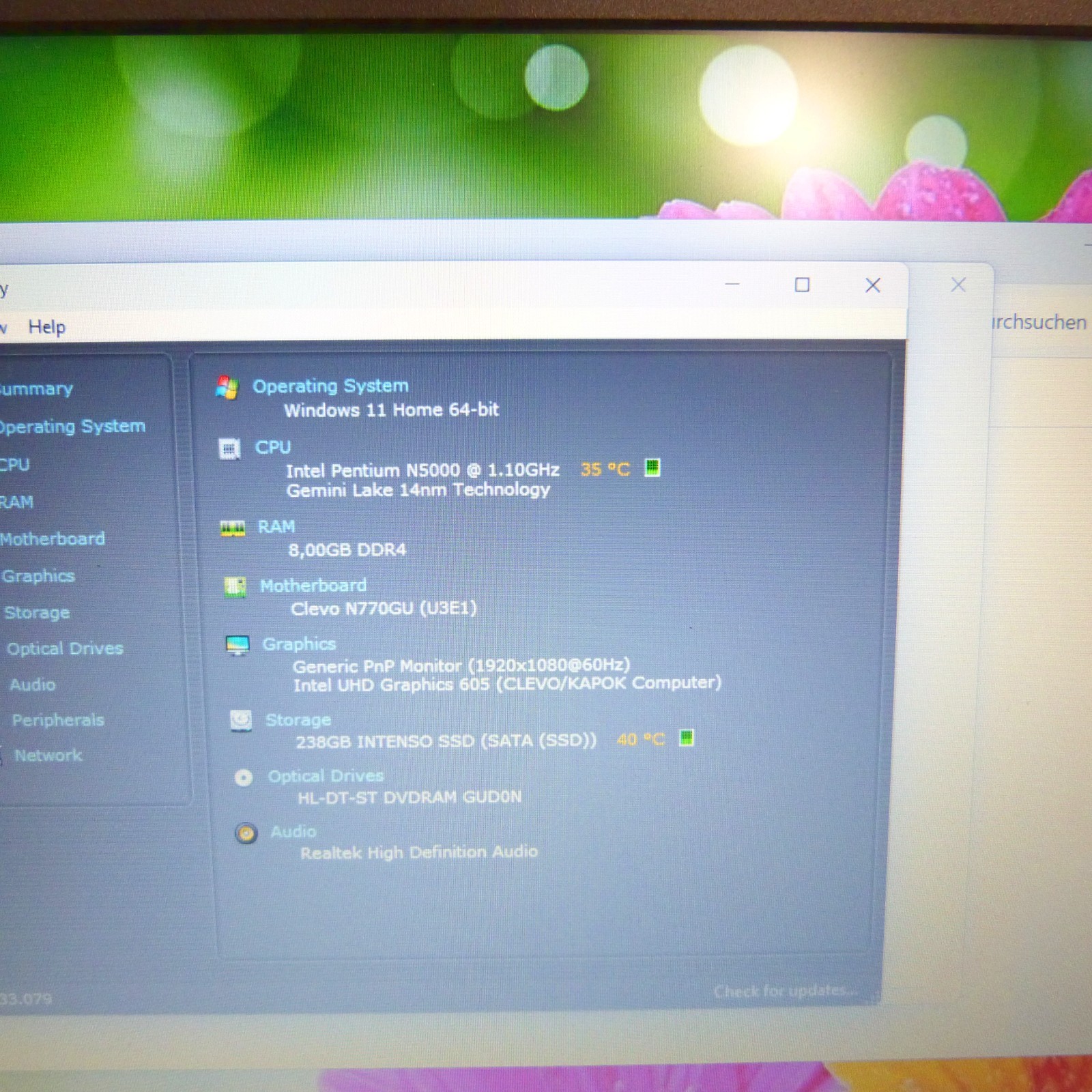The width and height of the screenshot is (1092, 1092).
Task: Click the text HL-DT-ST DVDRAM GUD0N
Action: [409, 797]
